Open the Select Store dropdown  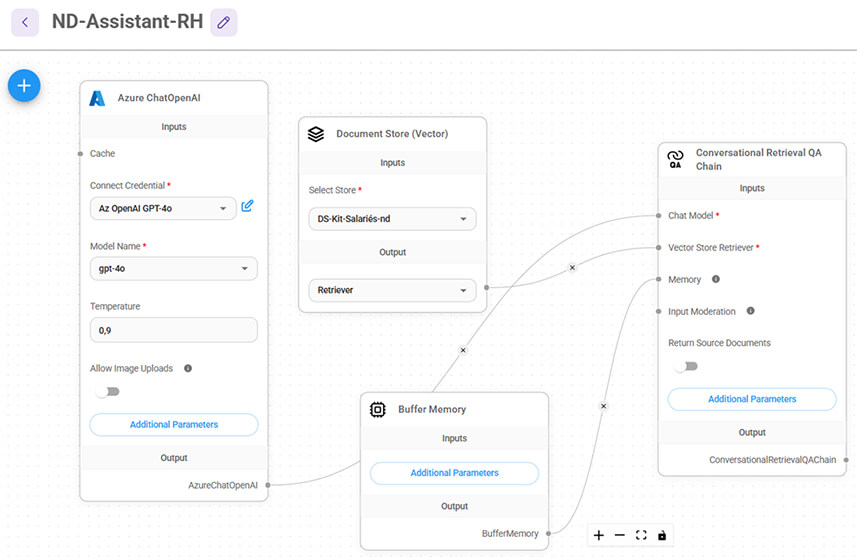pyautogui.click(x=392, y=219)
